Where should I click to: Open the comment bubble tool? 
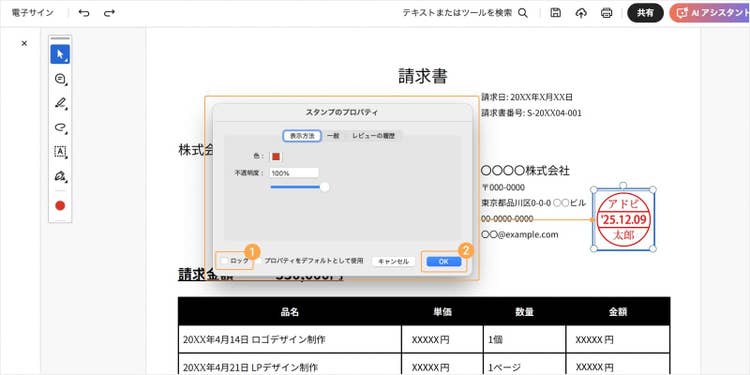[x=60, y=79]
